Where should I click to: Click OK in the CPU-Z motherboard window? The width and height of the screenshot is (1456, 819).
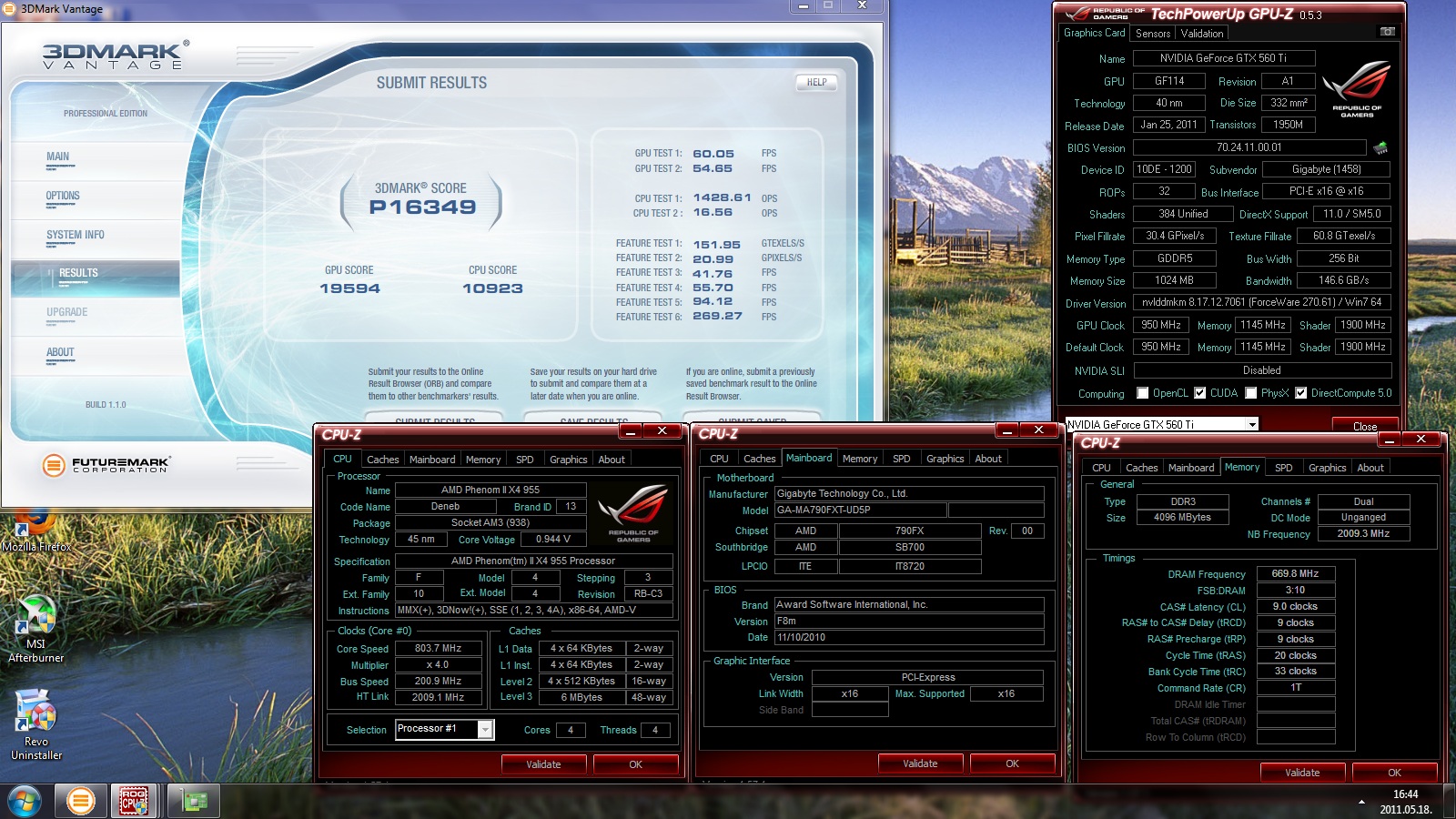pos(1013,763)
